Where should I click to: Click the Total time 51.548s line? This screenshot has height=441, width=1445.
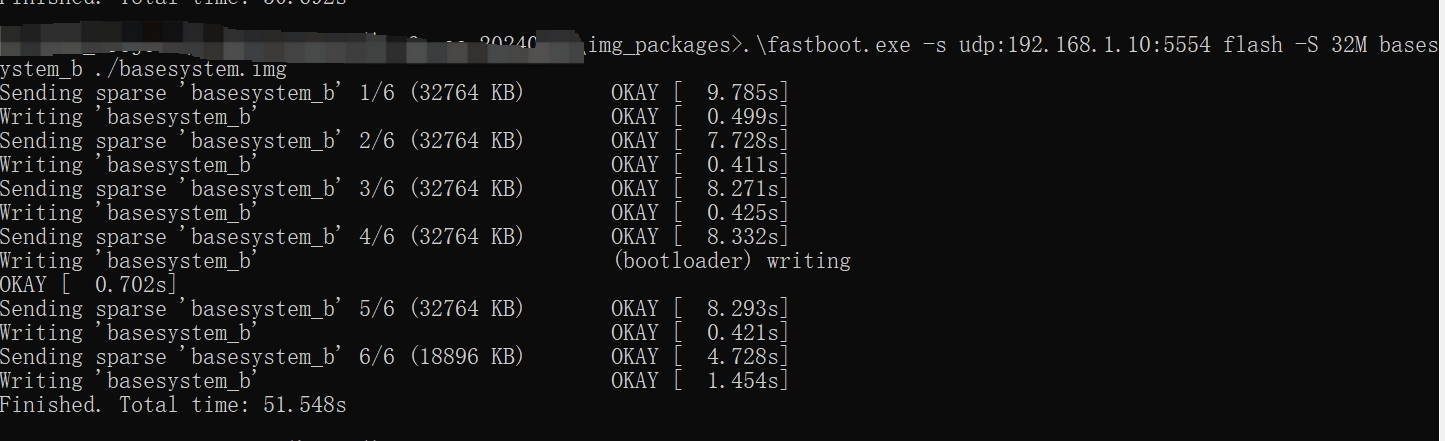(x=173, y=405)
